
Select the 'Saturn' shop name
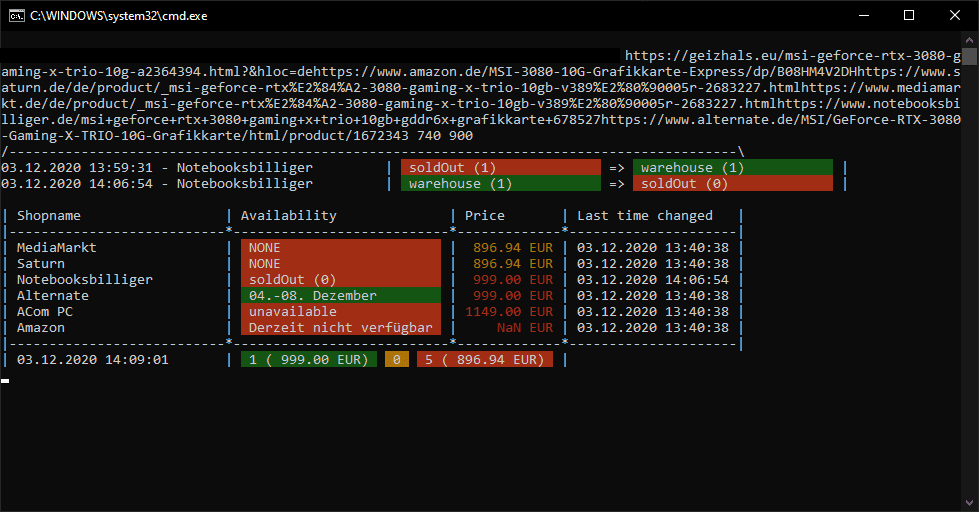(x=41, y=263)
